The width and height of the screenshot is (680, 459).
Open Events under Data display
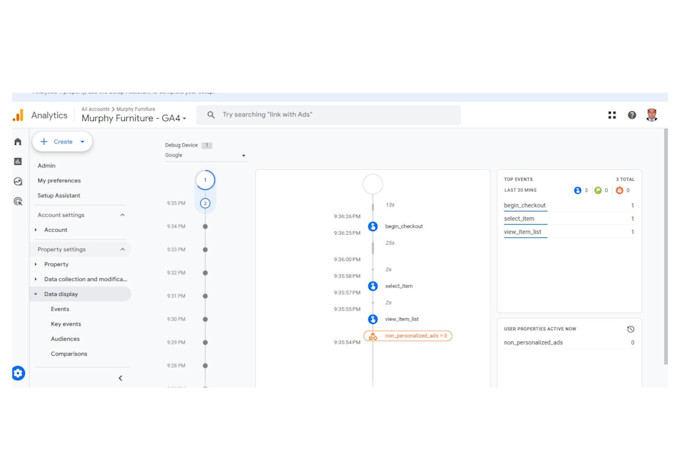coord(60,309)
